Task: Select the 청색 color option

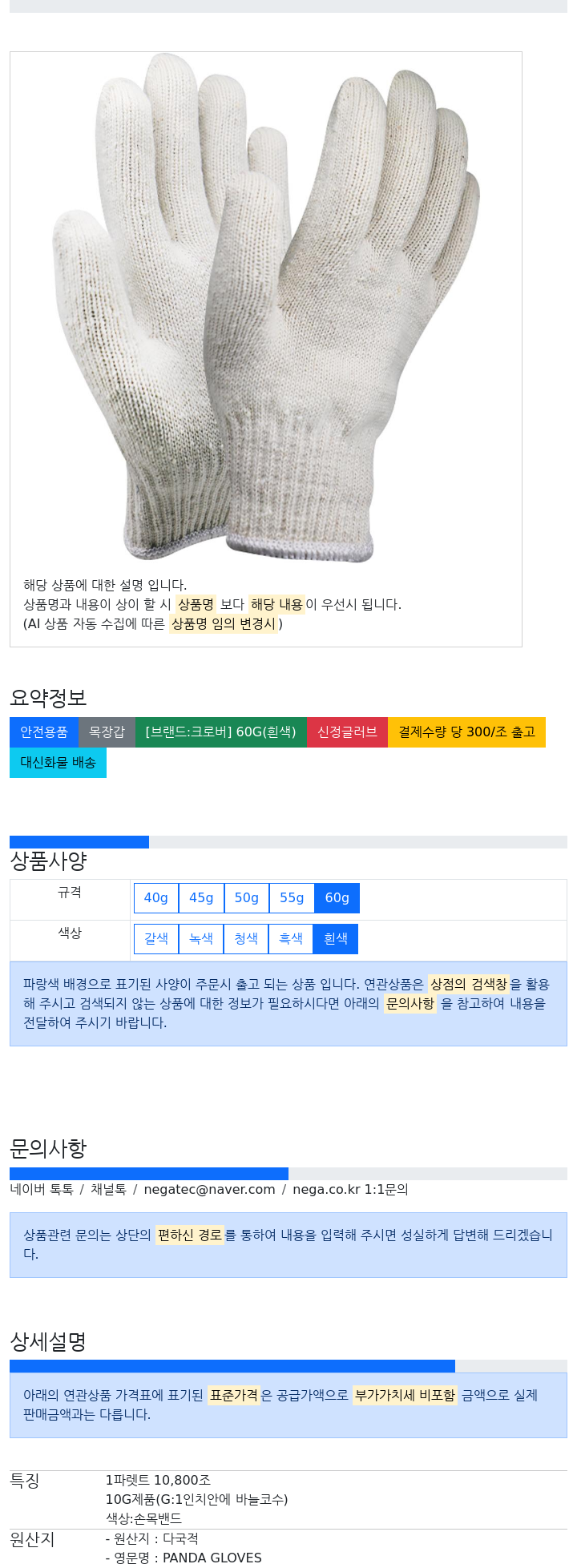Action: (246, 939)
